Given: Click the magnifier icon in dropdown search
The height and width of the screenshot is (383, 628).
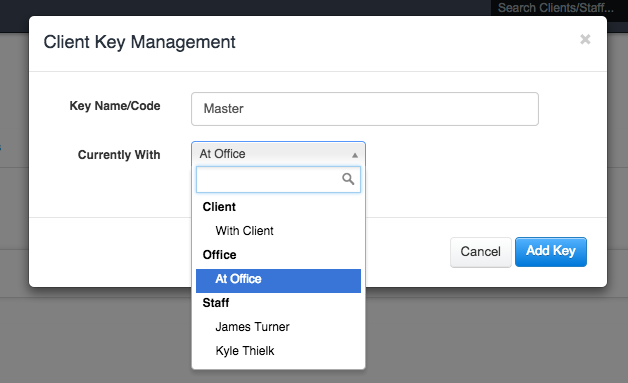Looking at the screenshot, I should (x=348, y=179).
